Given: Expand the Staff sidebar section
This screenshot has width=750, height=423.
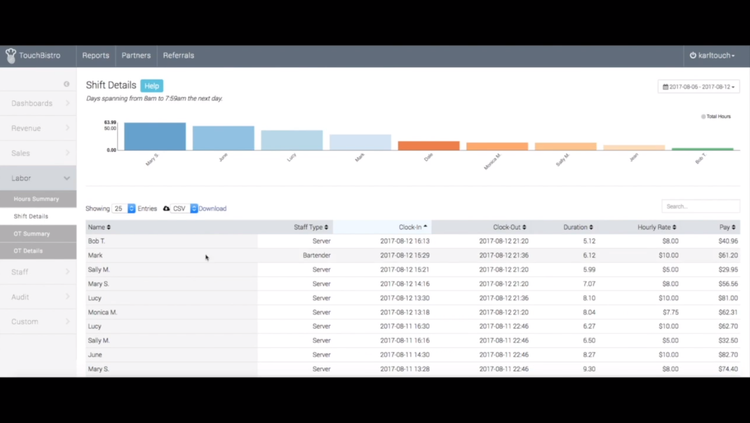Looking at the screenshot, I should (38, 272).
